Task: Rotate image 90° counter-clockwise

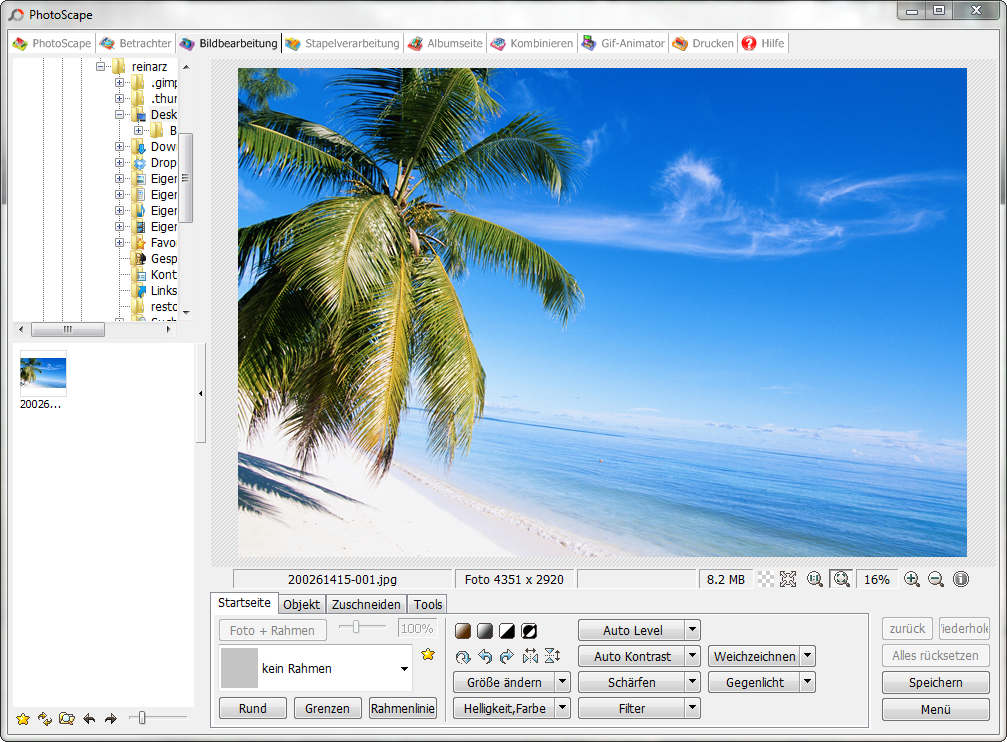Action: click(485, 657)
